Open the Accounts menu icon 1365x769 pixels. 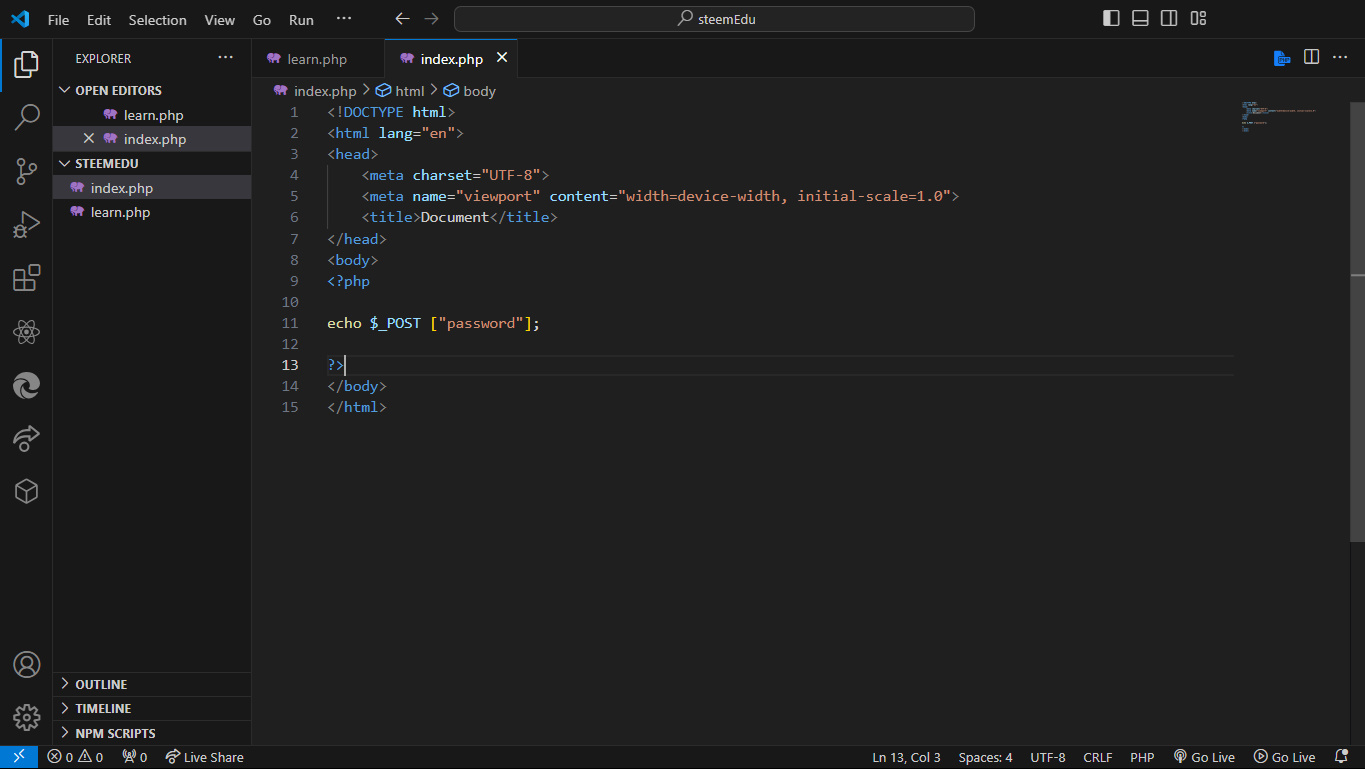[x=26, y=664]
